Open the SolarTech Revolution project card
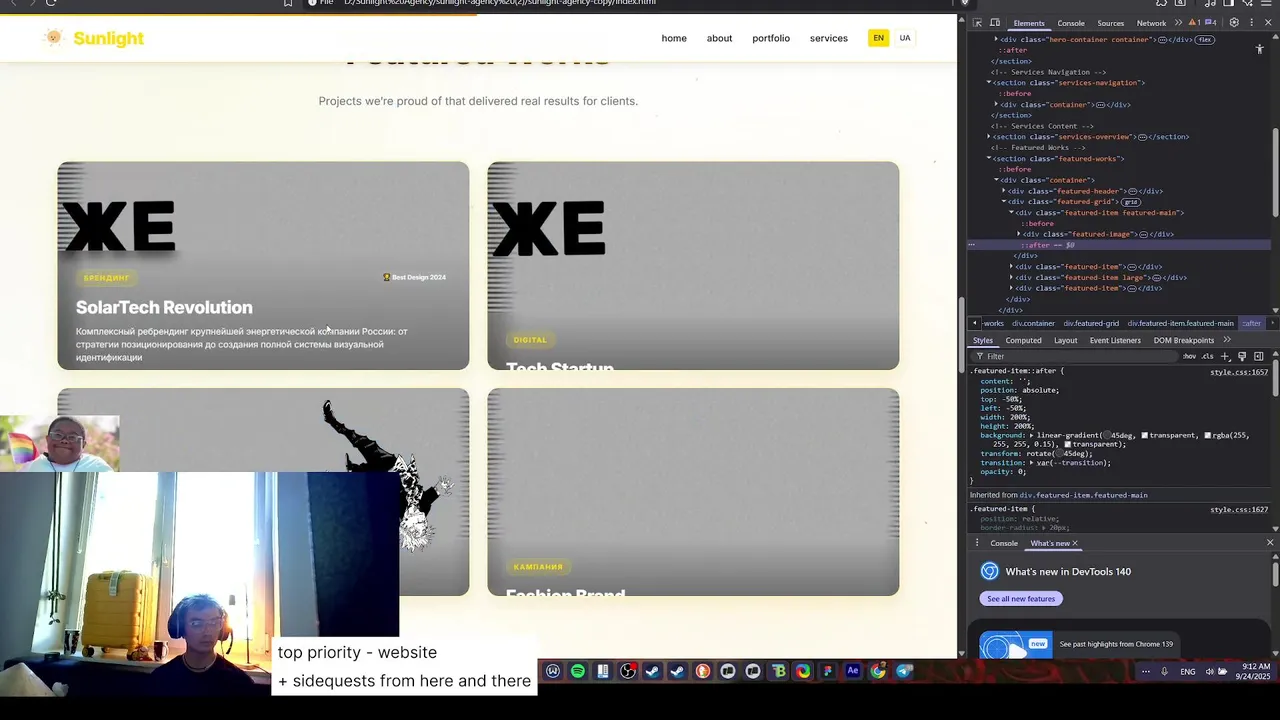1280x720 pixels. click(263, 266)
